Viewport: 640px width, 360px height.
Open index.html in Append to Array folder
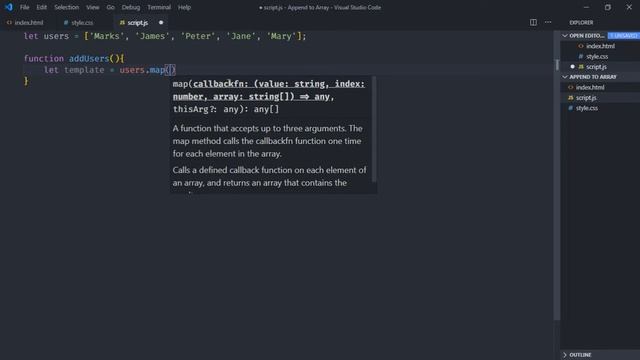click(x=600, y=87)
